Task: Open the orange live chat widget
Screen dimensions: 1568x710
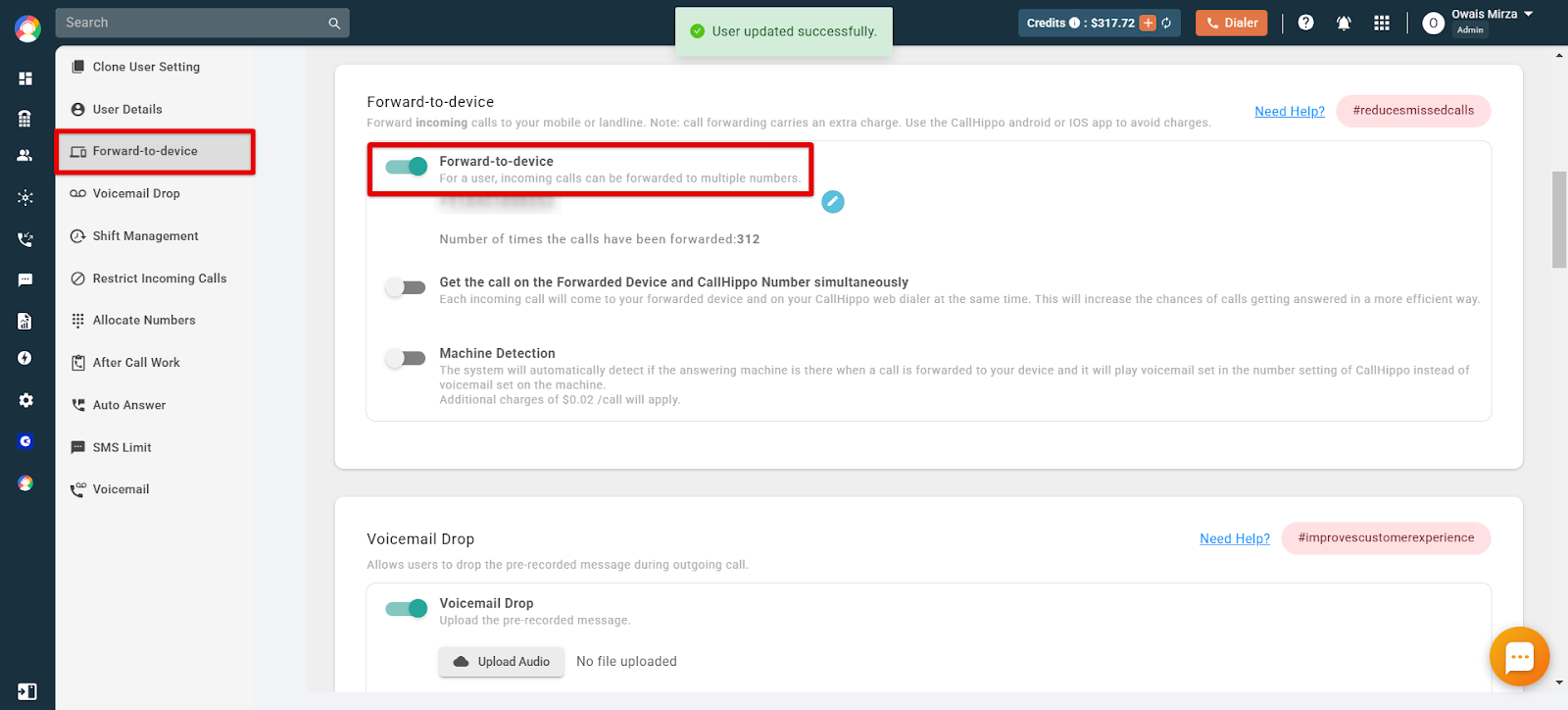Action: point(1519,656)
